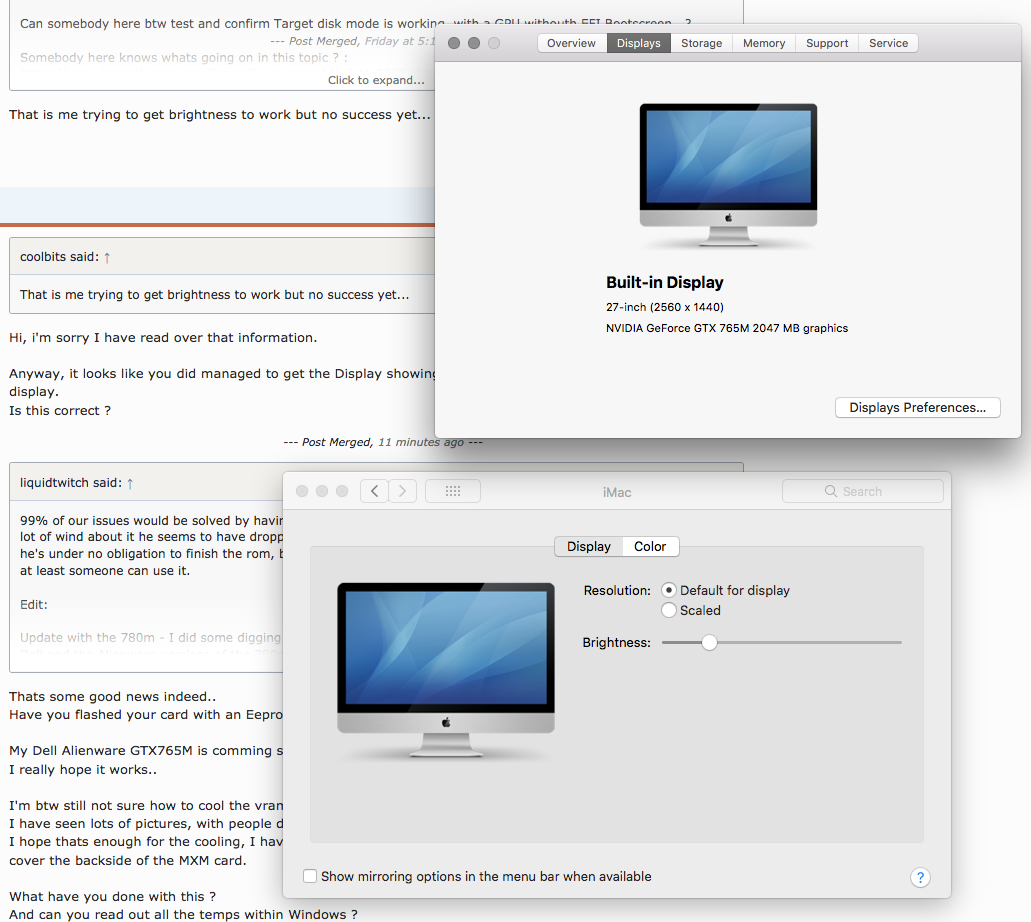
Task: Adjust the Brightness slider
Action: (709, 643)
